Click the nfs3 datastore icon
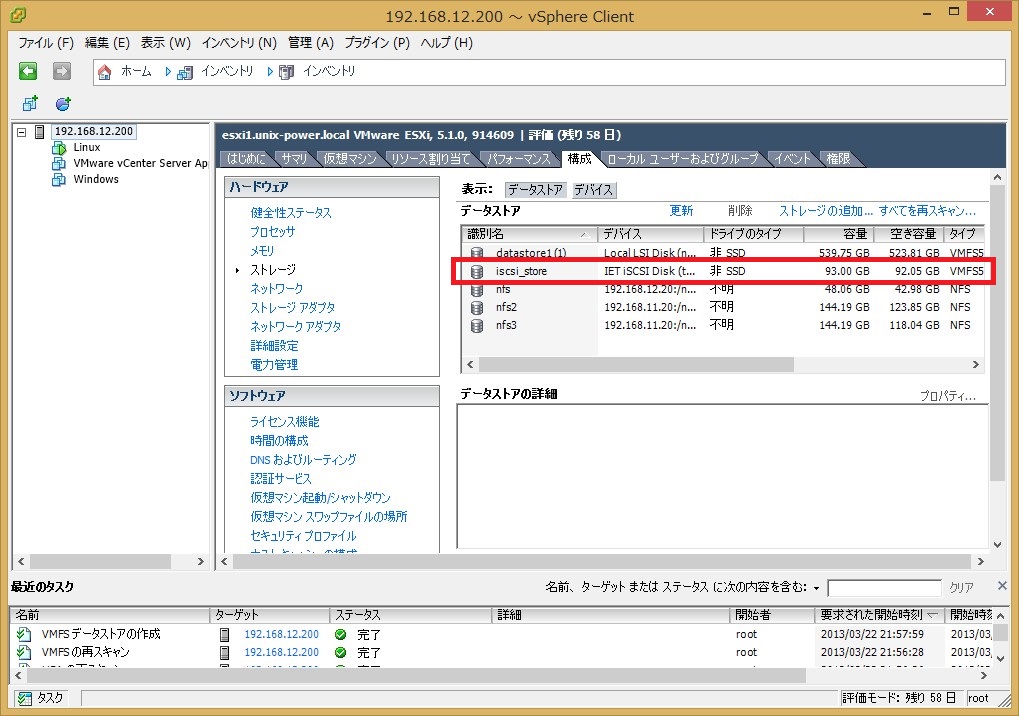Screen dimensions: 1019x716 point(477,326)
